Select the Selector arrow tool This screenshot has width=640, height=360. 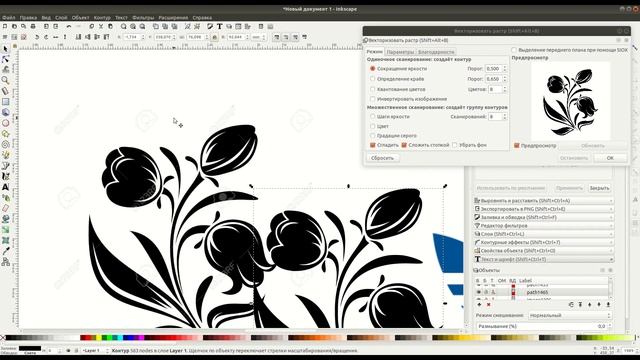coord(5,49)
